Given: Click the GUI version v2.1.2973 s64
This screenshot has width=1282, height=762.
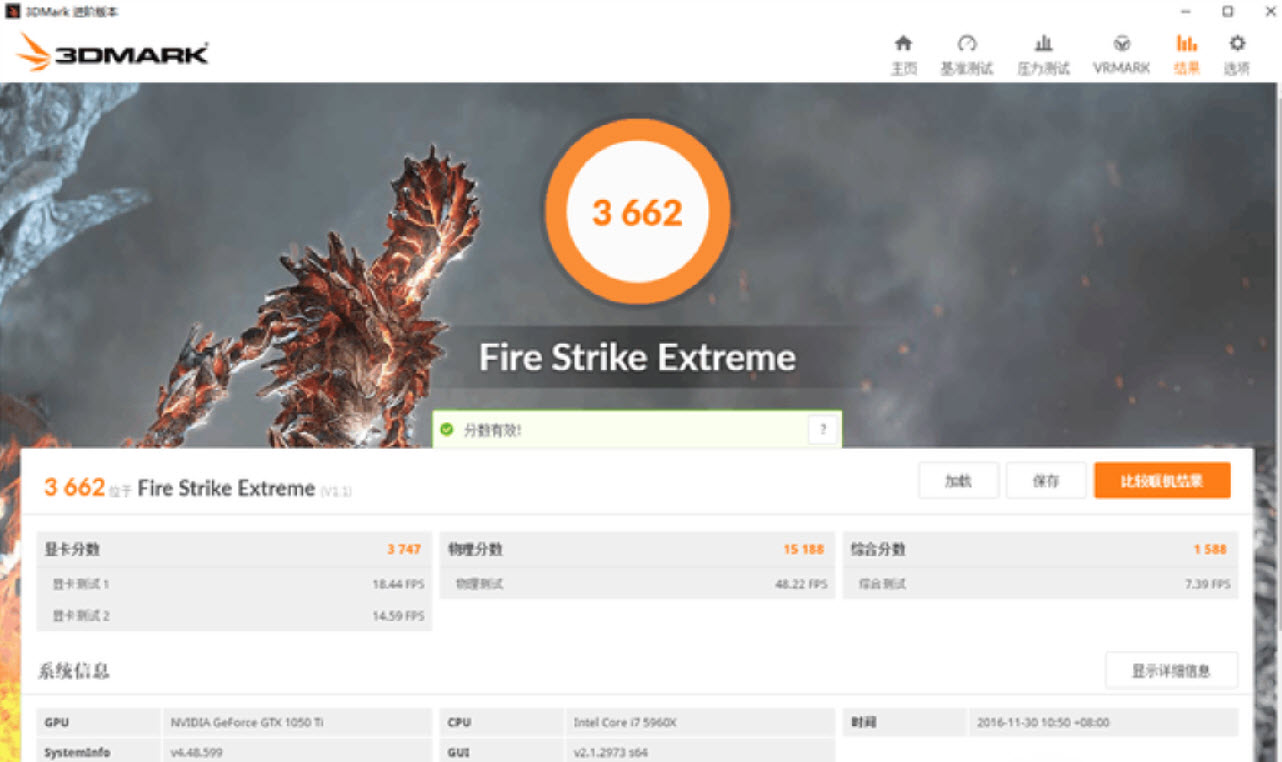Looking at the screenshot, I should (610, 751).
